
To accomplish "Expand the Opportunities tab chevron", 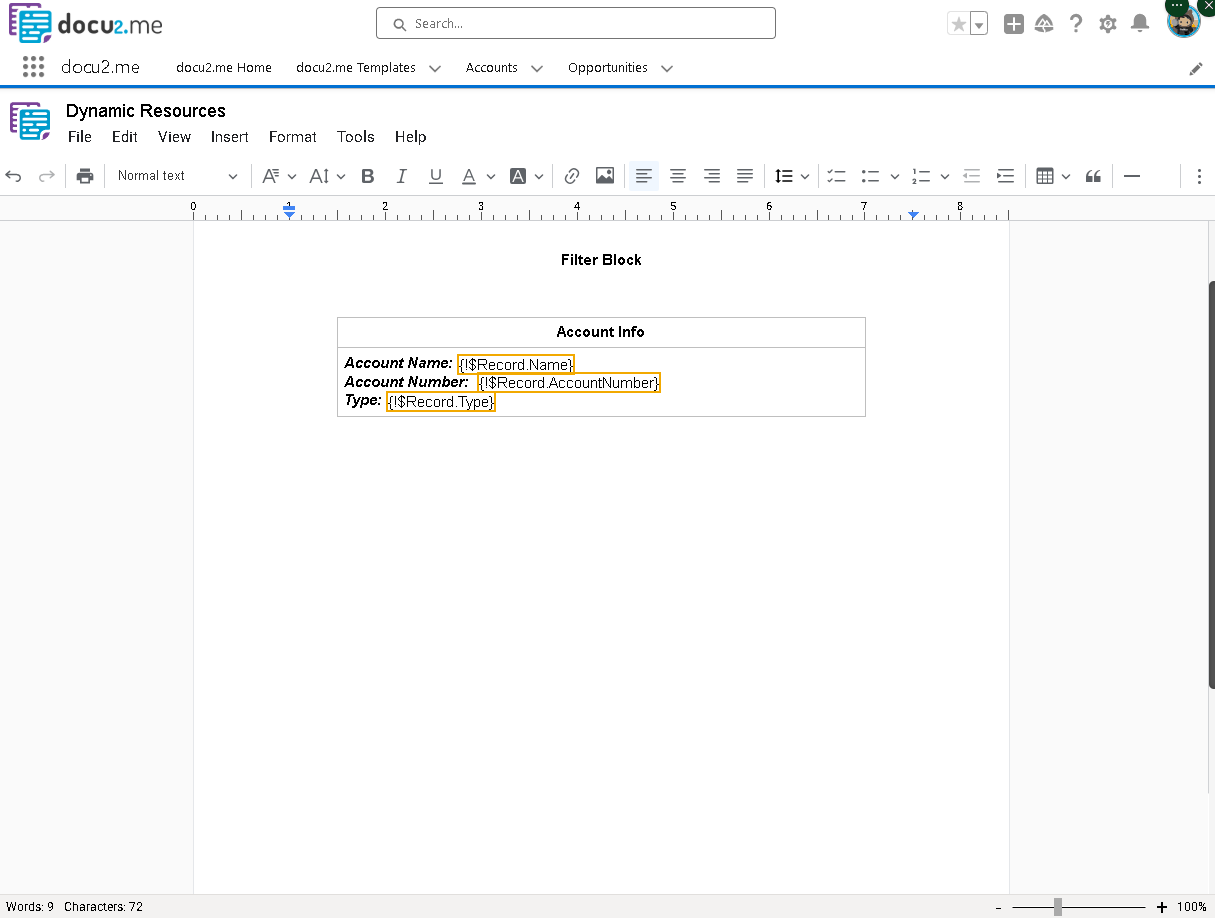I will 667,68.
